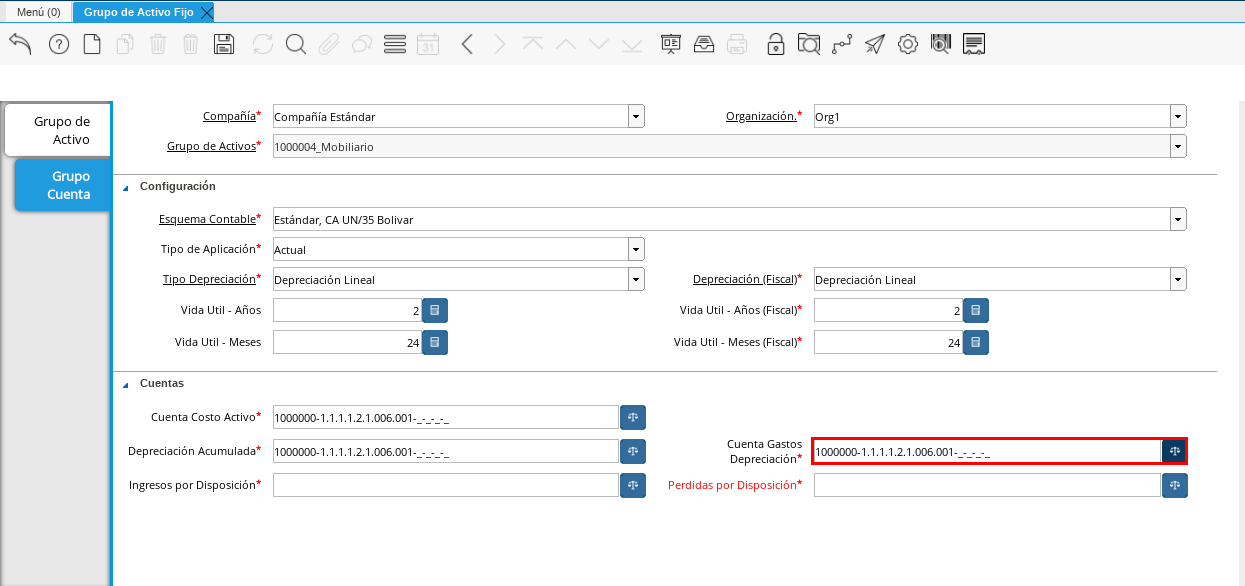
Task: Go to the previous record chevron
Action: coord(467,44)
